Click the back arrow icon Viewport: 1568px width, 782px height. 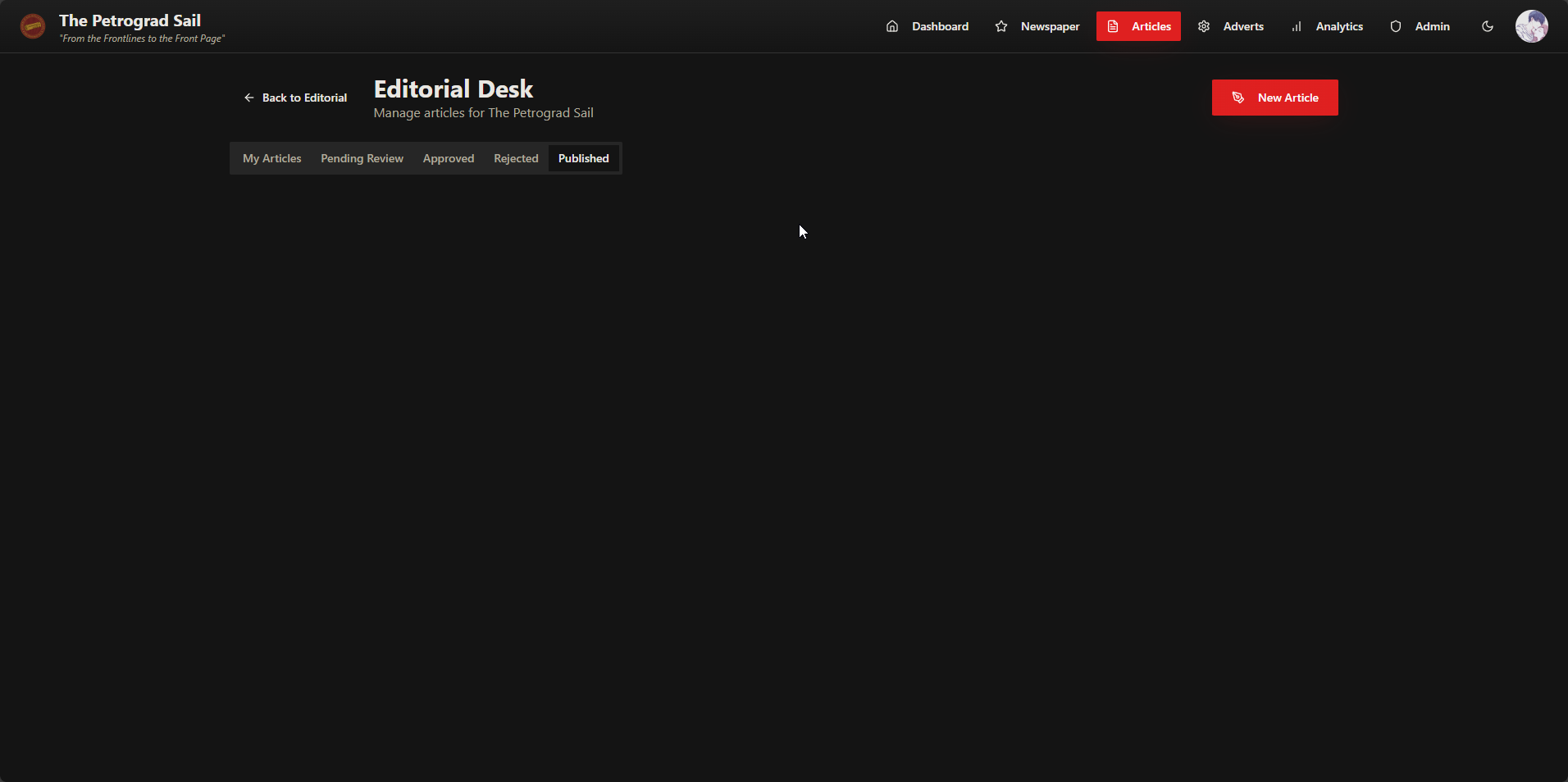pyautogui.click(x=249, y=98)
